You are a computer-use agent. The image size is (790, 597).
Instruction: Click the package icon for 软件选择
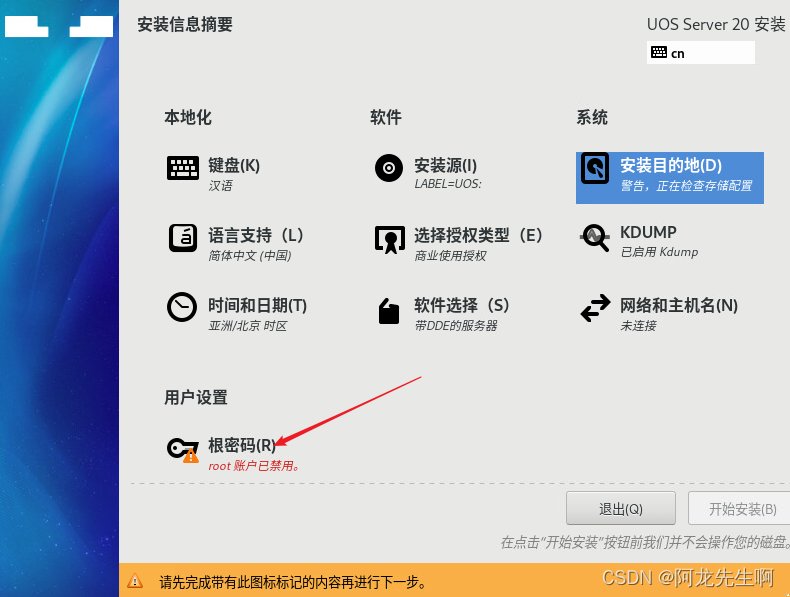point(388,310)
